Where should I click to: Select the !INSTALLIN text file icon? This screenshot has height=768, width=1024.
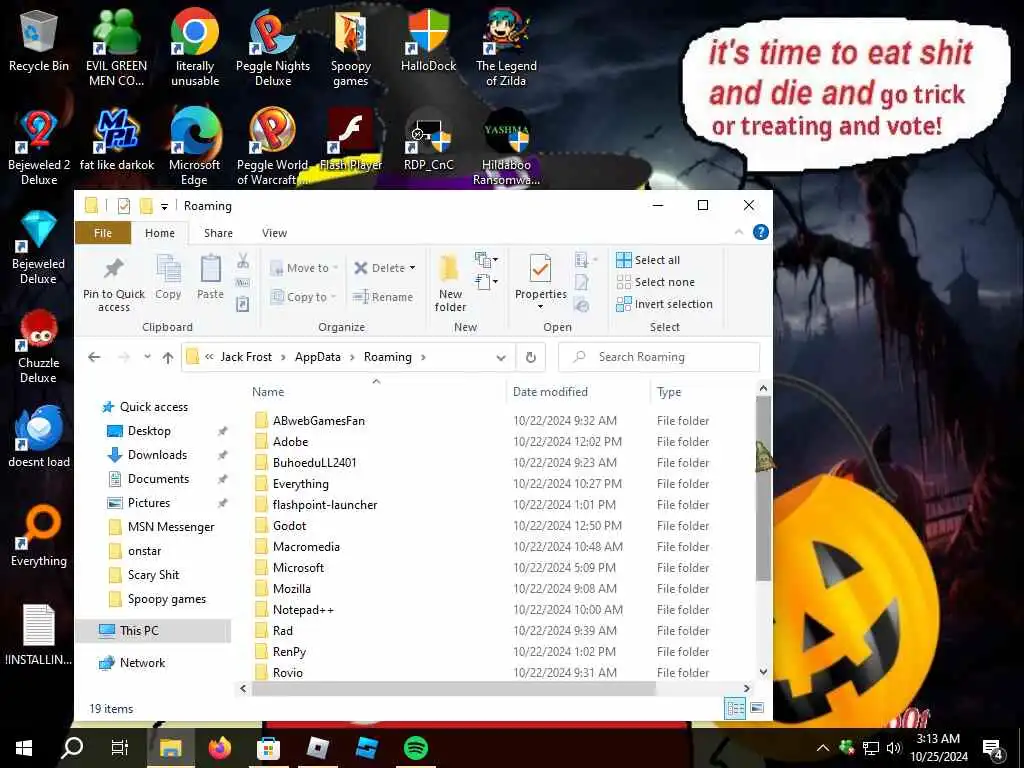[x=39, y=635]
